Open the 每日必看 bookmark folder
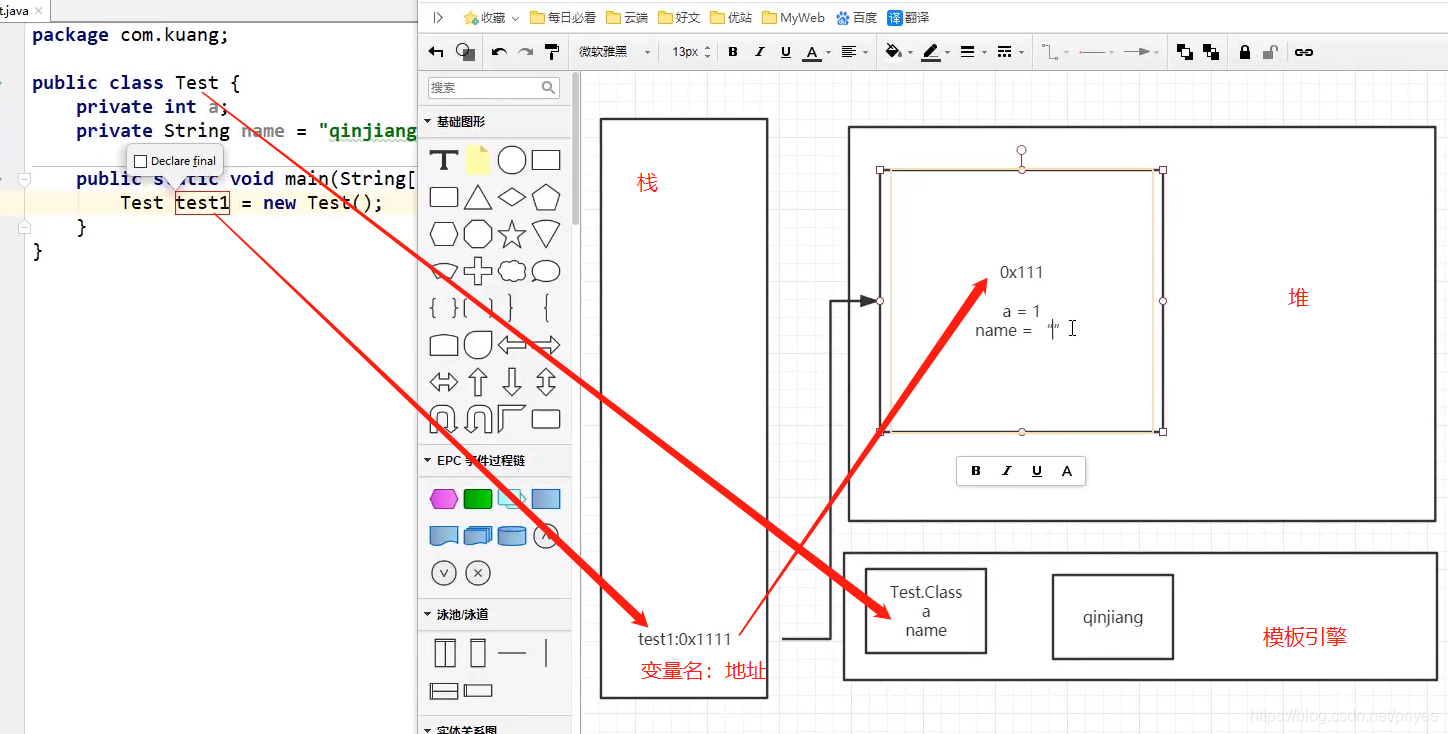This screenshot has width=1448, height=734. pos(563,18)
